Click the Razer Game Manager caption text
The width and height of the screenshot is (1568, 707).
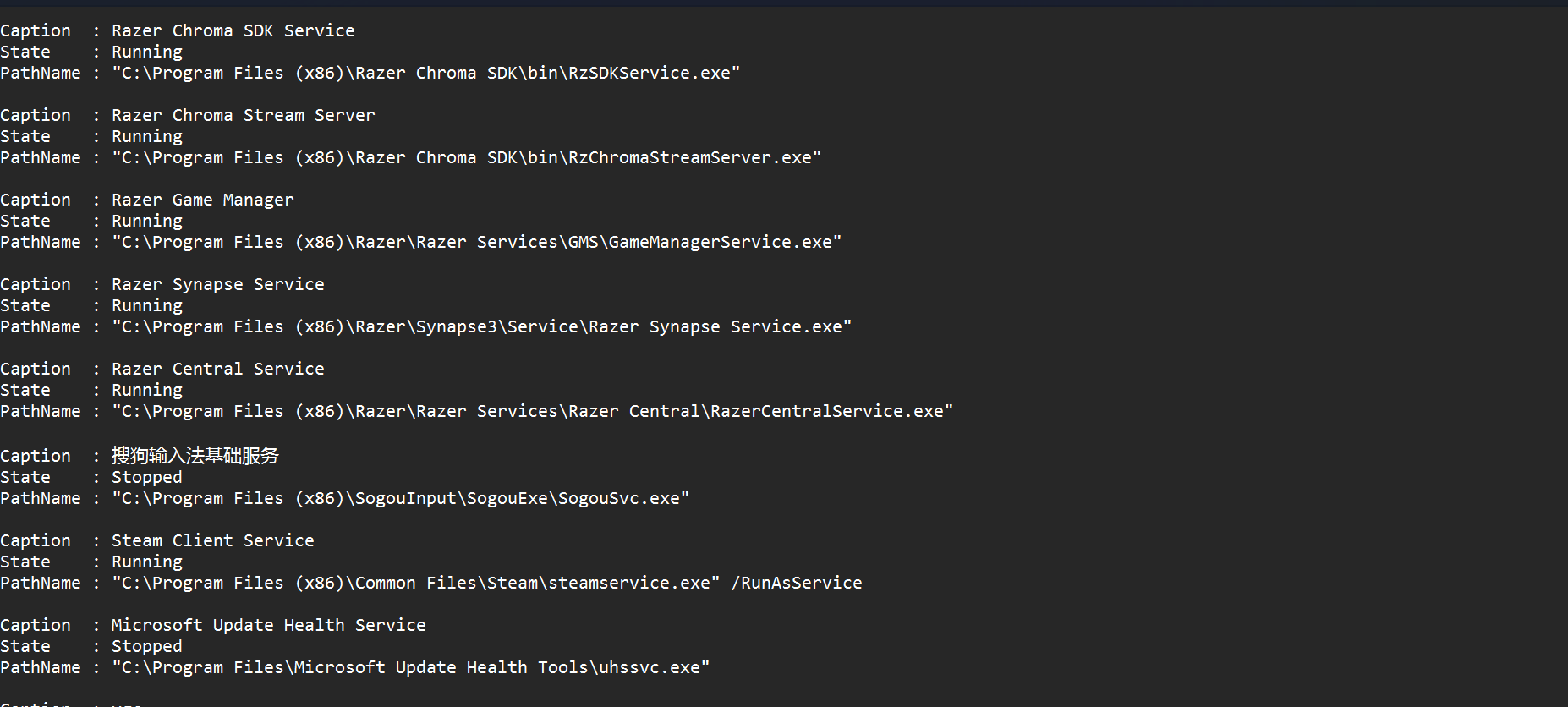[202, 200]
